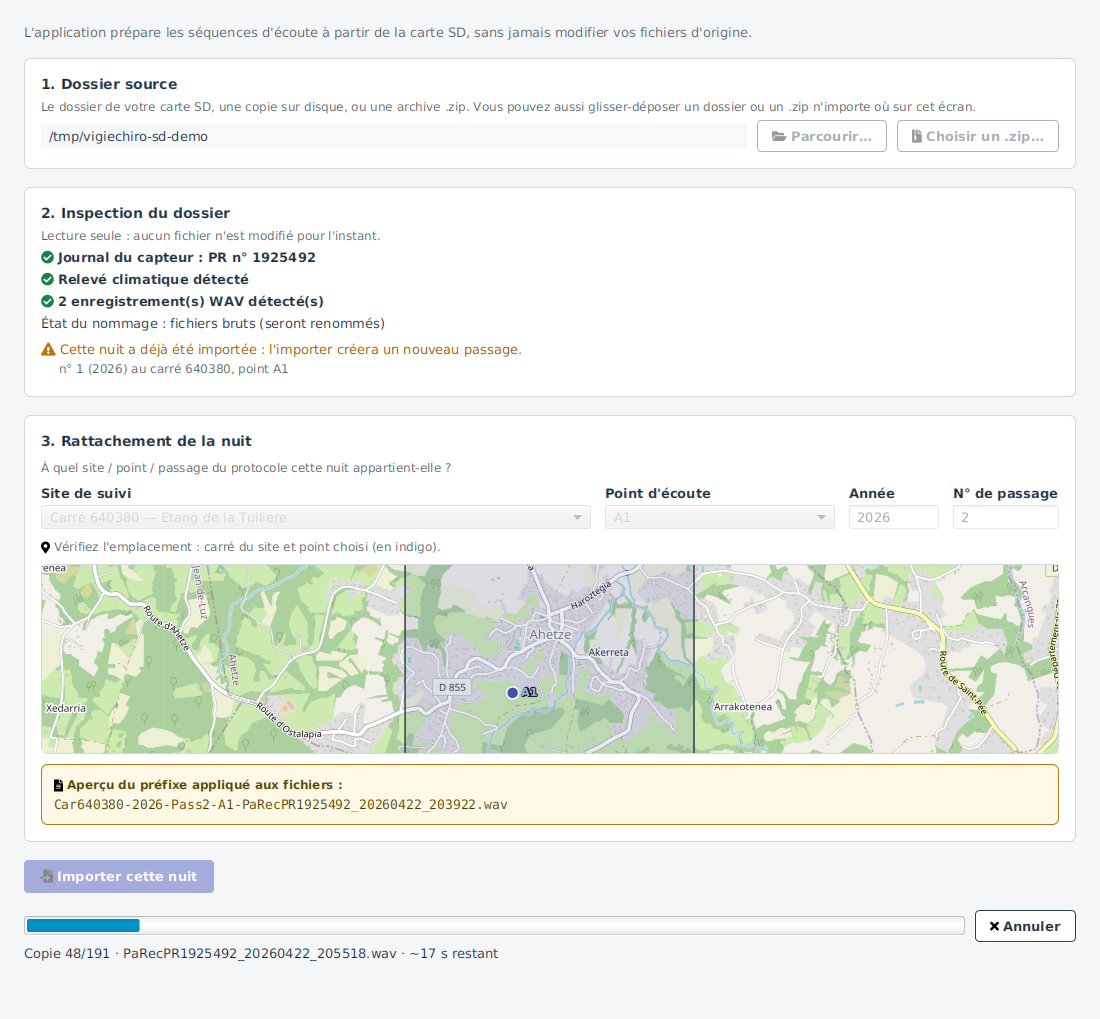Click the '2. Inspection du dossier' heading

[x=135, y=213]
